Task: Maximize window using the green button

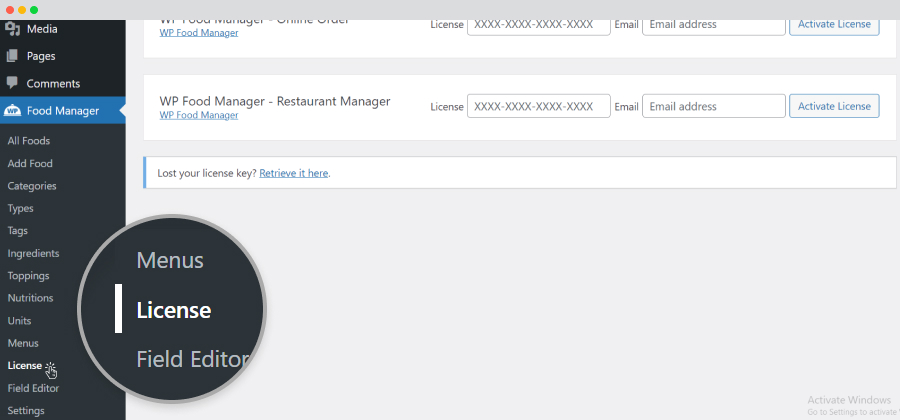Action: click(x=34, y=10)
